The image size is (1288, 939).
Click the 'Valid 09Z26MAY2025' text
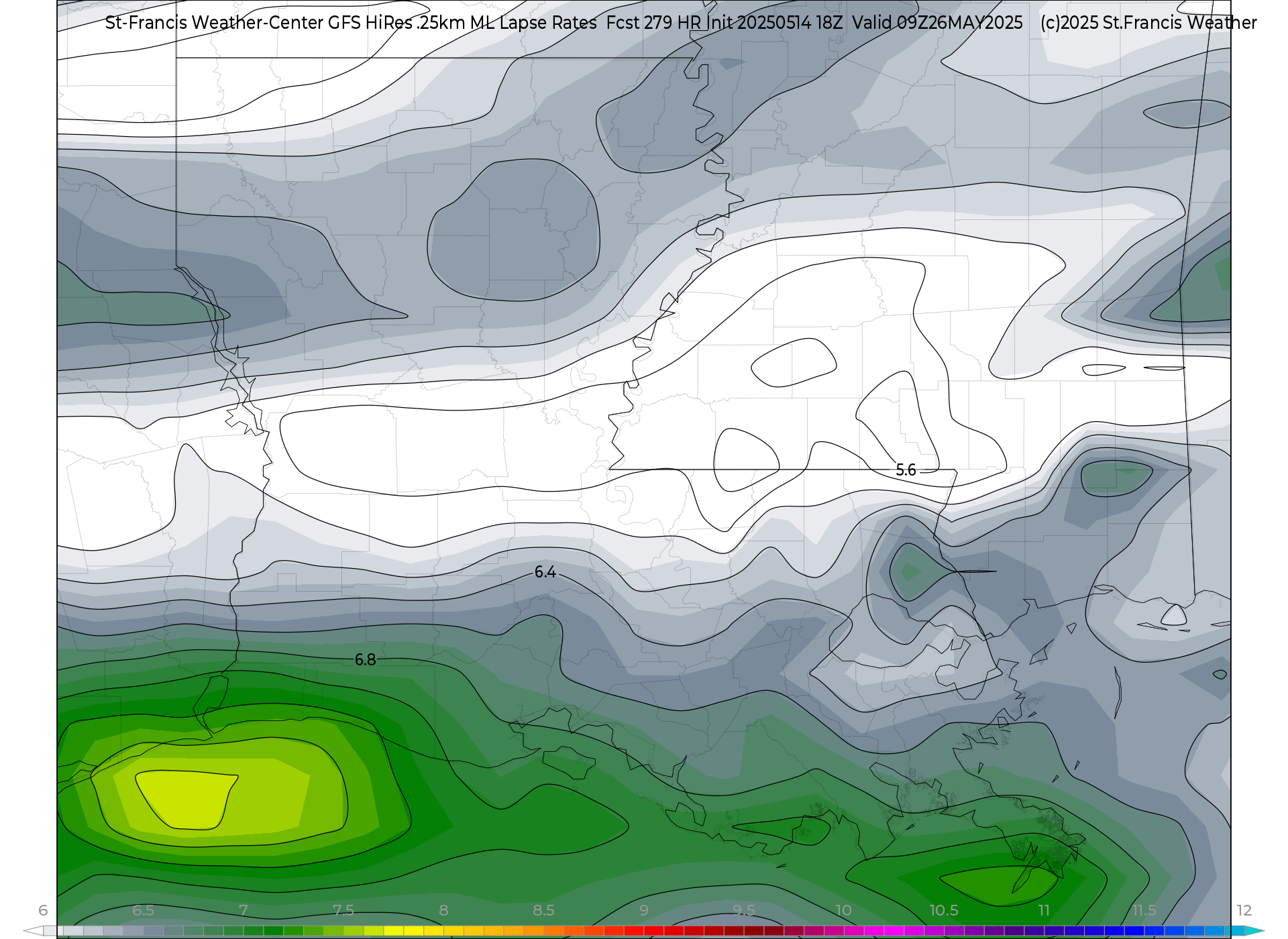click(x=937, y=23)
